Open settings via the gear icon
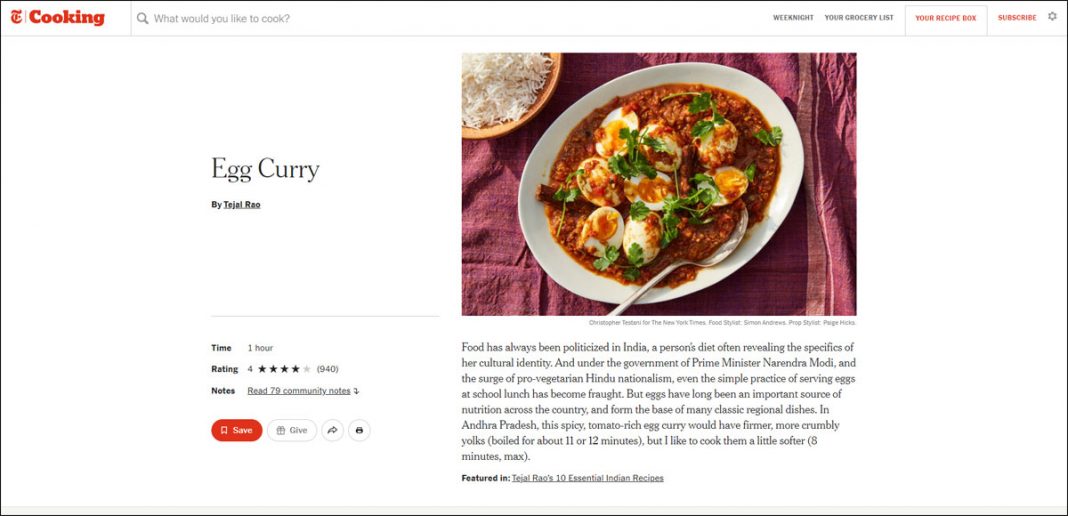 coord(1052,17)
